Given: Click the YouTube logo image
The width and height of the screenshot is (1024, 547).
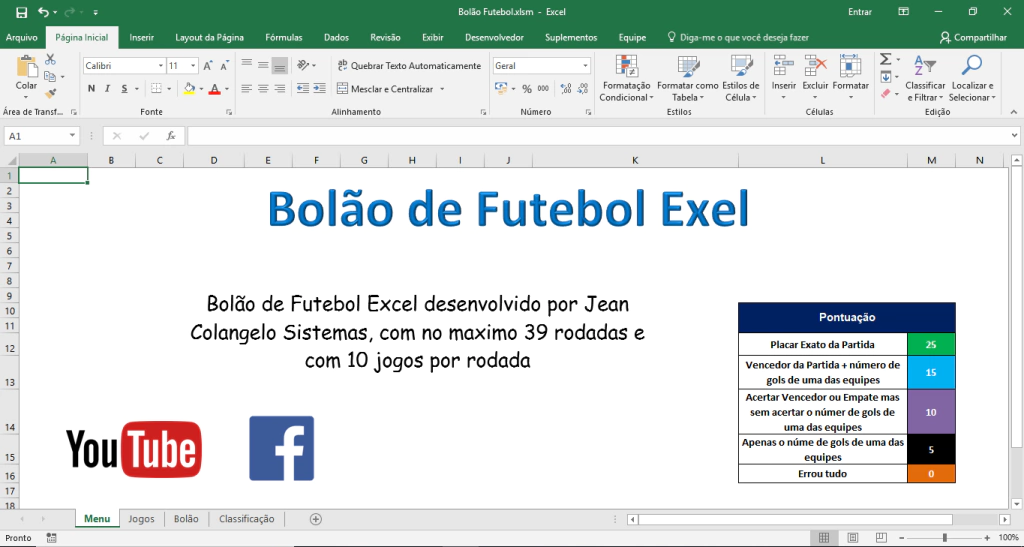Looking at the screenshot, I should coord(134,449).
